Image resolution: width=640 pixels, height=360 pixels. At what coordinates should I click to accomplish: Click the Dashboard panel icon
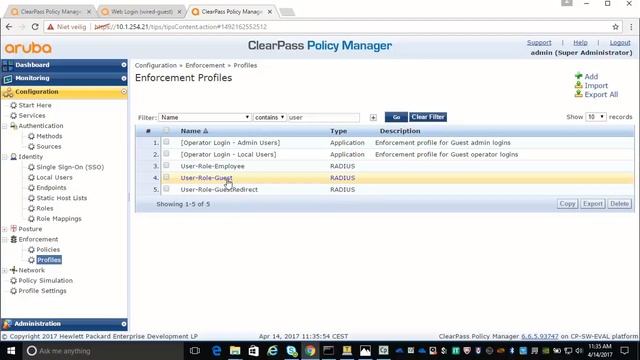[8, 65]
